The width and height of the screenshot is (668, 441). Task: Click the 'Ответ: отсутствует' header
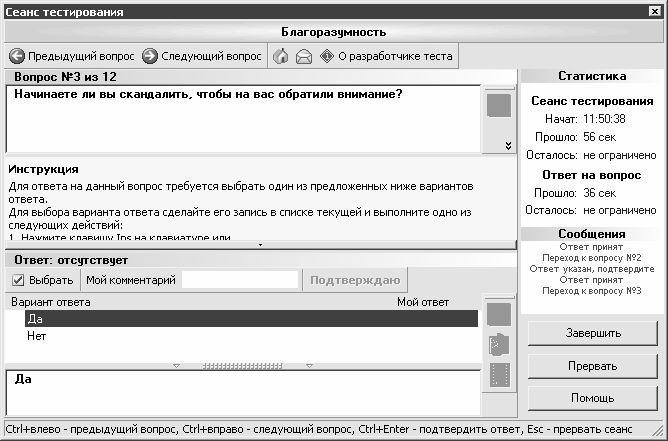(71, 260)
